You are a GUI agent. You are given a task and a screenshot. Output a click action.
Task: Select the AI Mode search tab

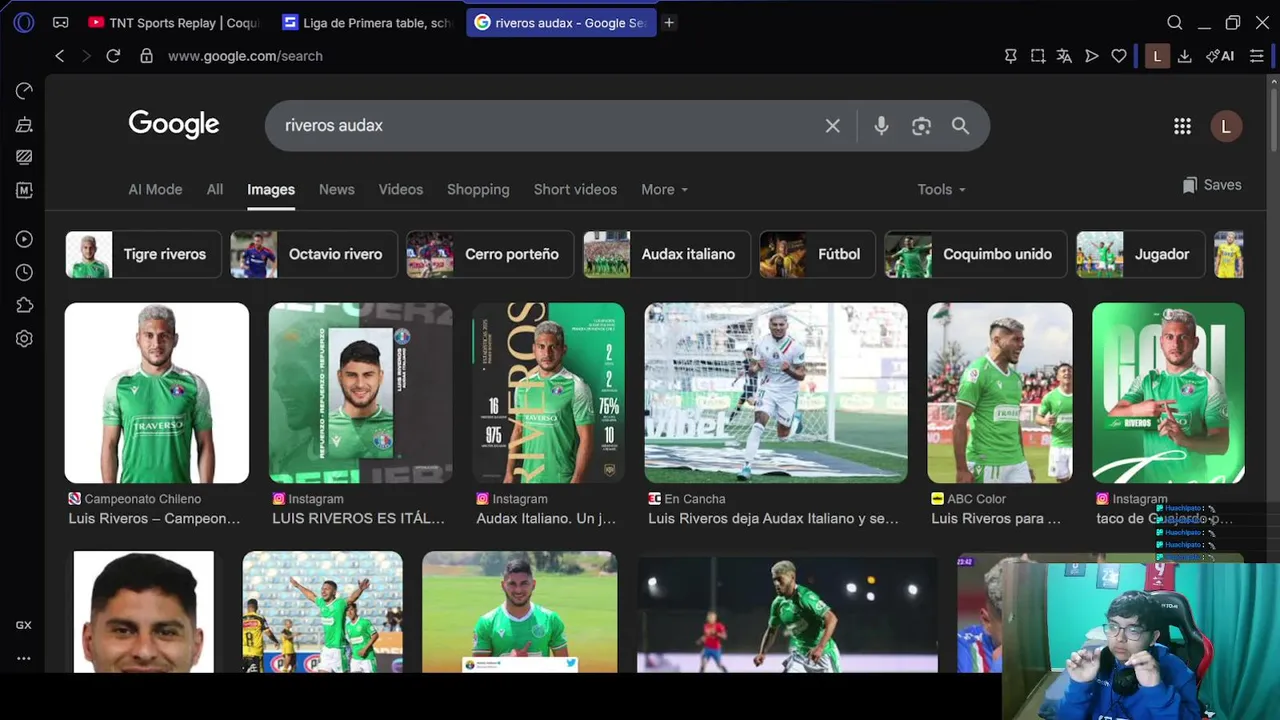pos(155,189)
